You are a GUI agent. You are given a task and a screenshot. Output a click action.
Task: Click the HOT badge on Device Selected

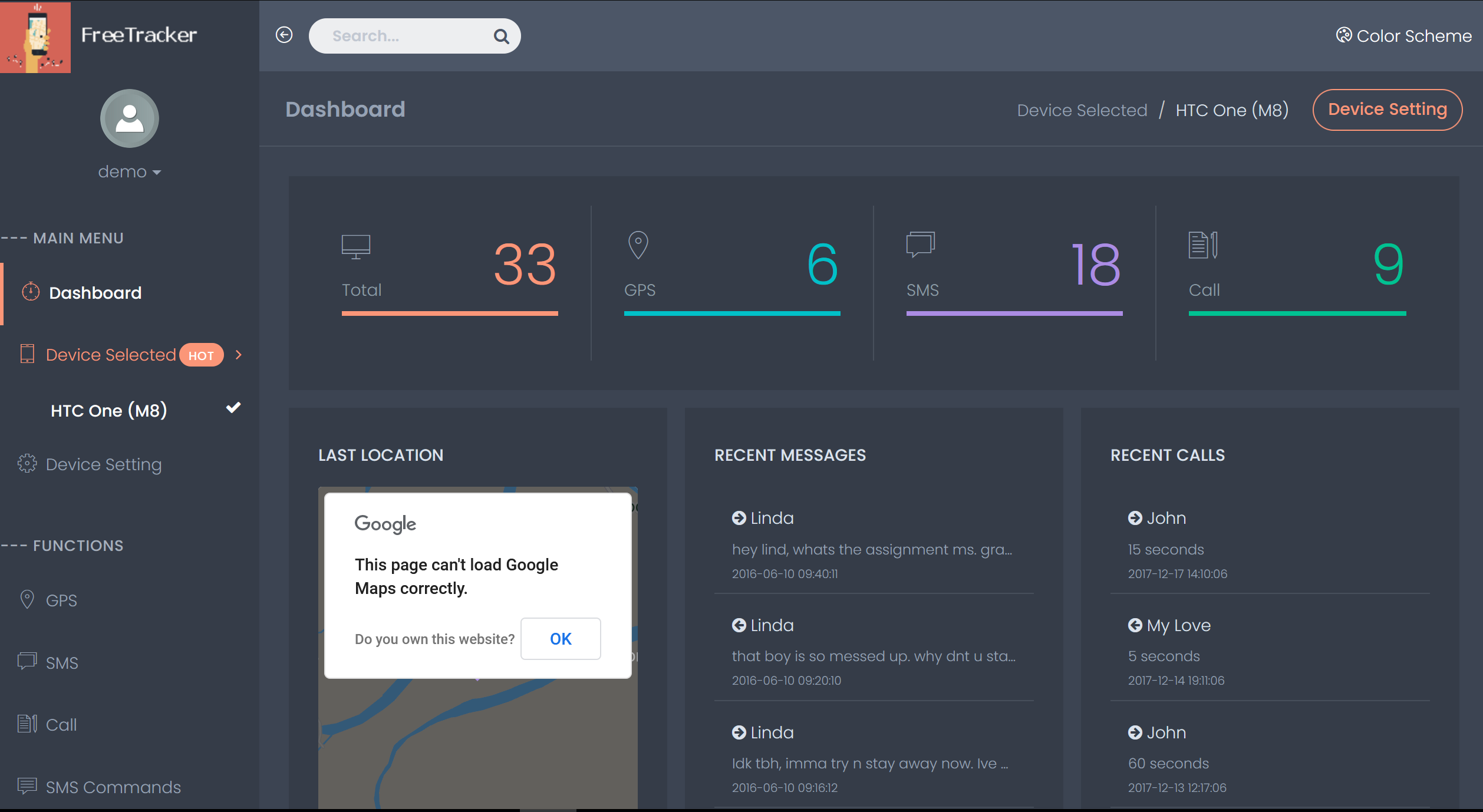(200, 354)
